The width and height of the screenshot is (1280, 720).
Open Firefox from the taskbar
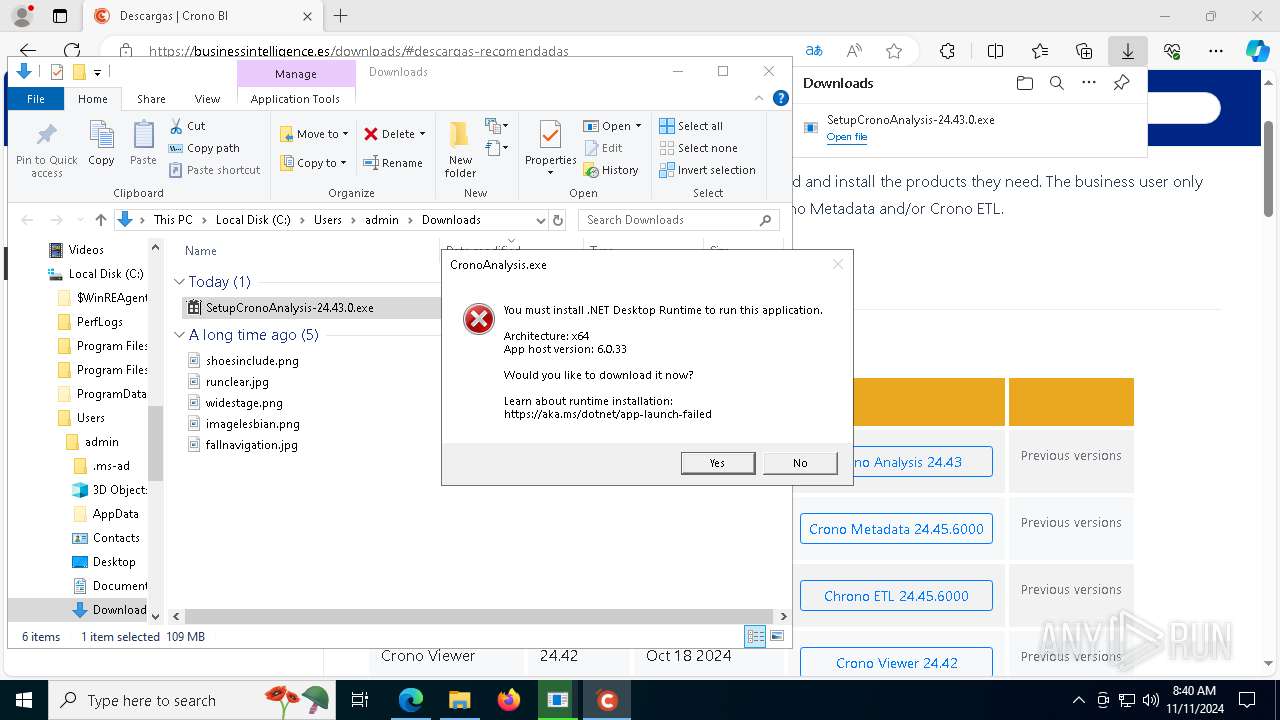pos(509,700)
